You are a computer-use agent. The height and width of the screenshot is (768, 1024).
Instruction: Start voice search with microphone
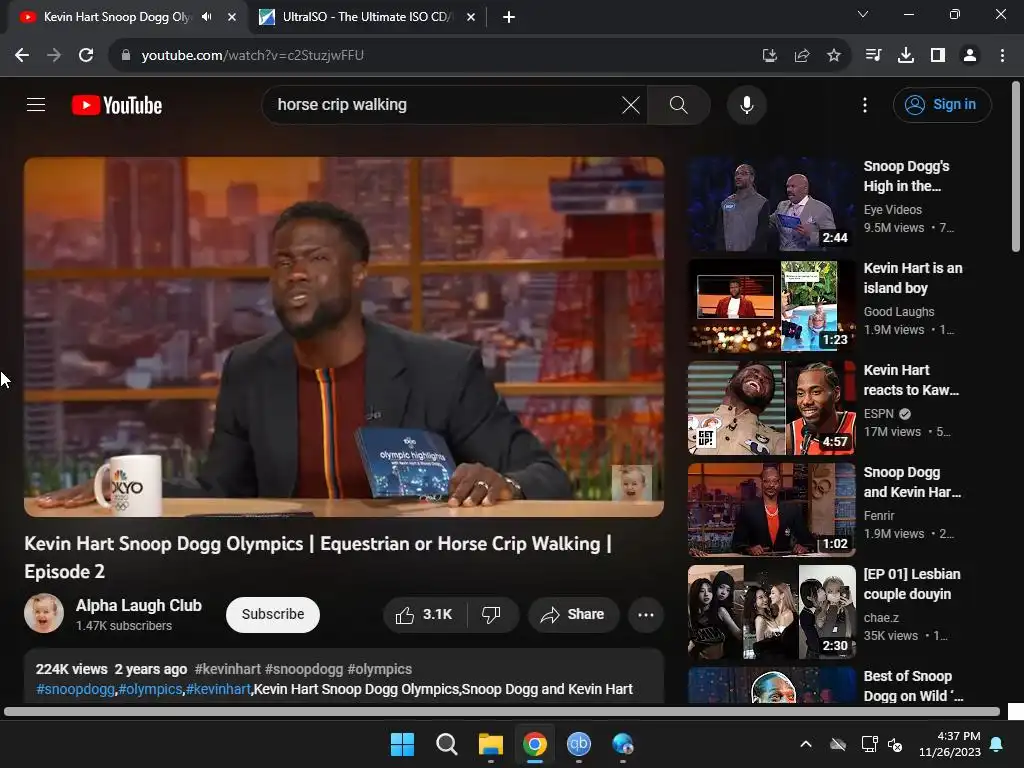coord(746,104)
